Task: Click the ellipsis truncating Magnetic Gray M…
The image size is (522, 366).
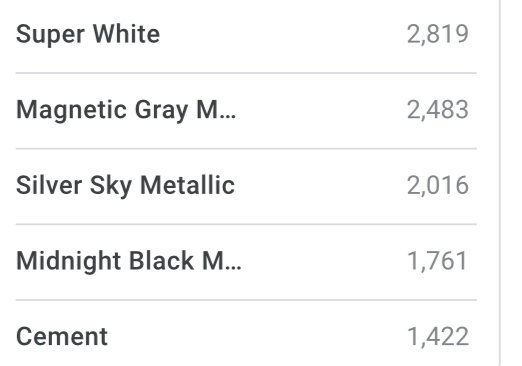Action: pyautogui.click(x=227, y=116)
